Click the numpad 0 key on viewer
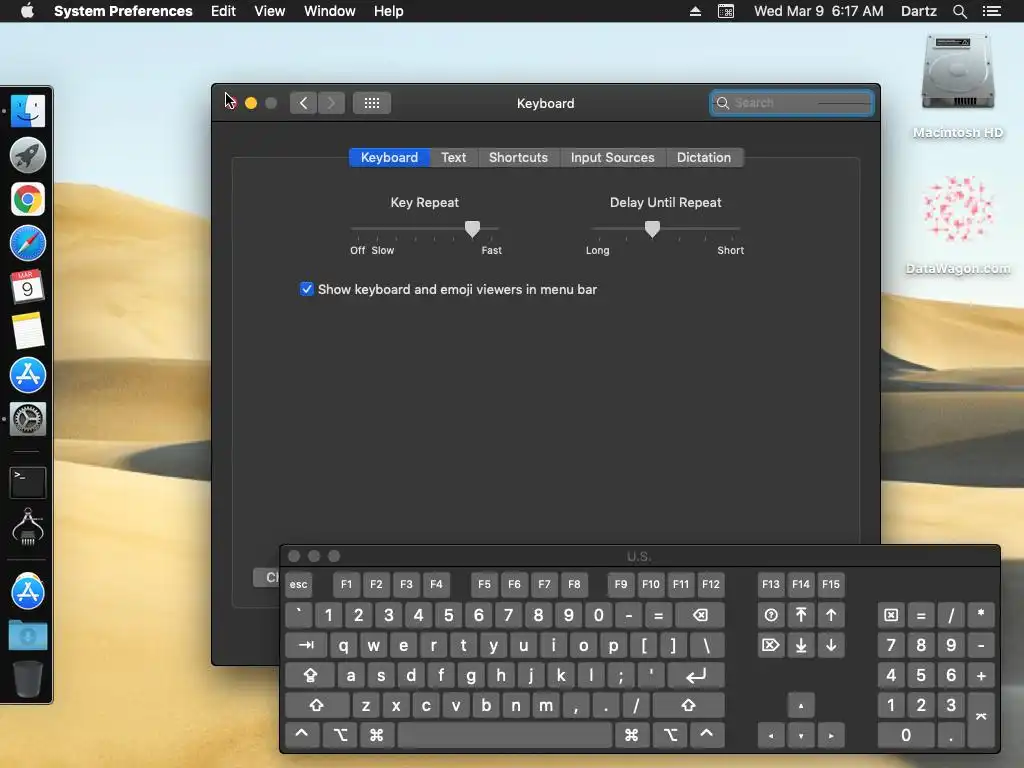The height and width of the screenshot is (768, 1024). click(906, 735)
